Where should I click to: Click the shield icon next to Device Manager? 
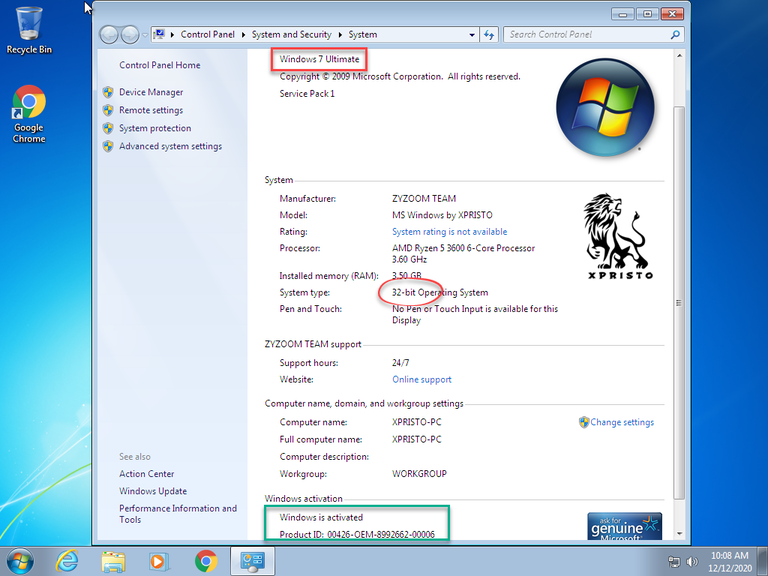pos(108,92)
